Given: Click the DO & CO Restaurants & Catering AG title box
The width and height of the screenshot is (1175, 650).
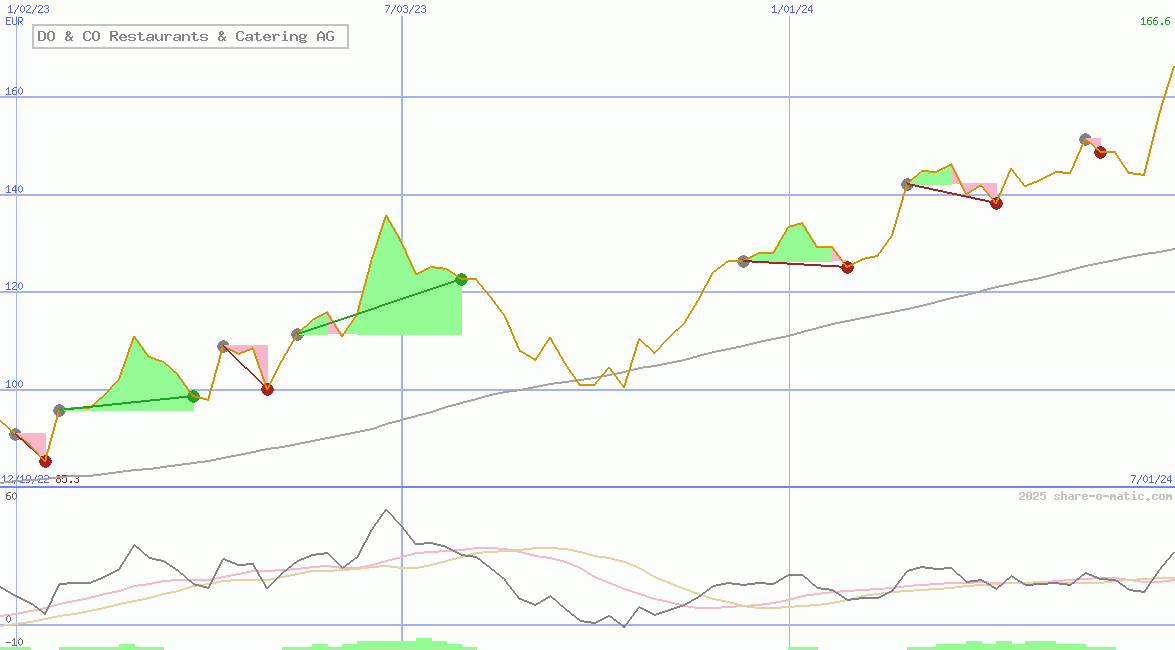Looking at the screenshot, I should (190, 37).
